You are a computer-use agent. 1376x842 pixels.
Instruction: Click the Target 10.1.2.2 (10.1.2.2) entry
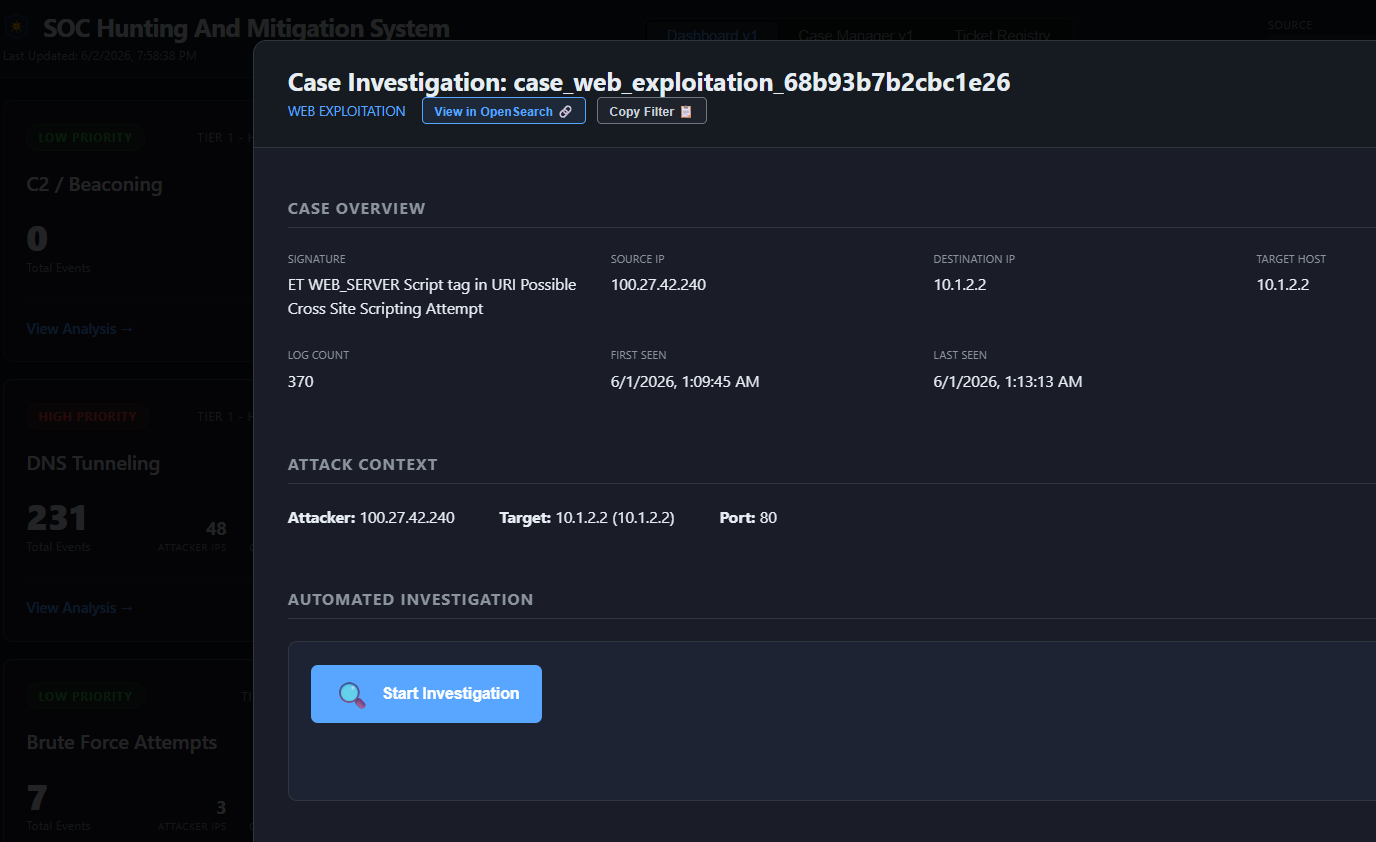[x=587, y=518]
